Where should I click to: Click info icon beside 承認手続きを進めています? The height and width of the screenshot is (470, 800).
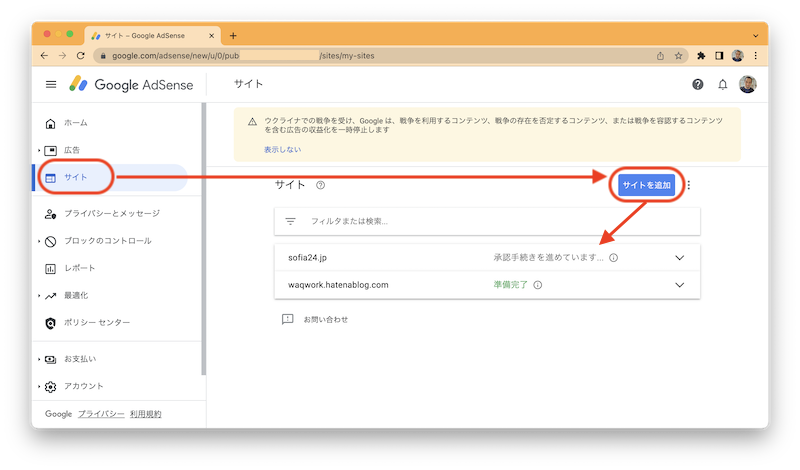coord(614,258)
